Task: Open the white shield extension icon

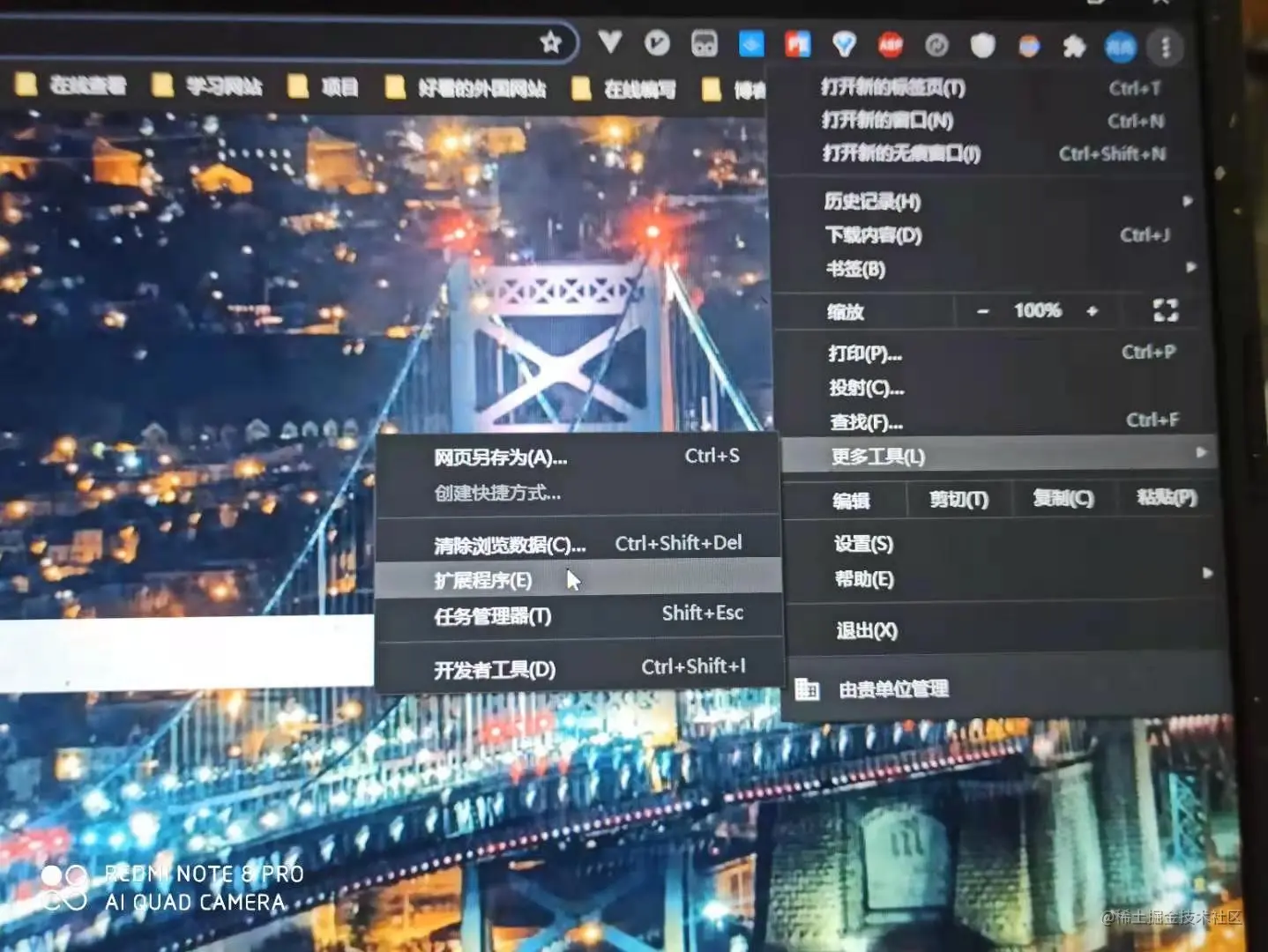Action: (x=982, y=45)
